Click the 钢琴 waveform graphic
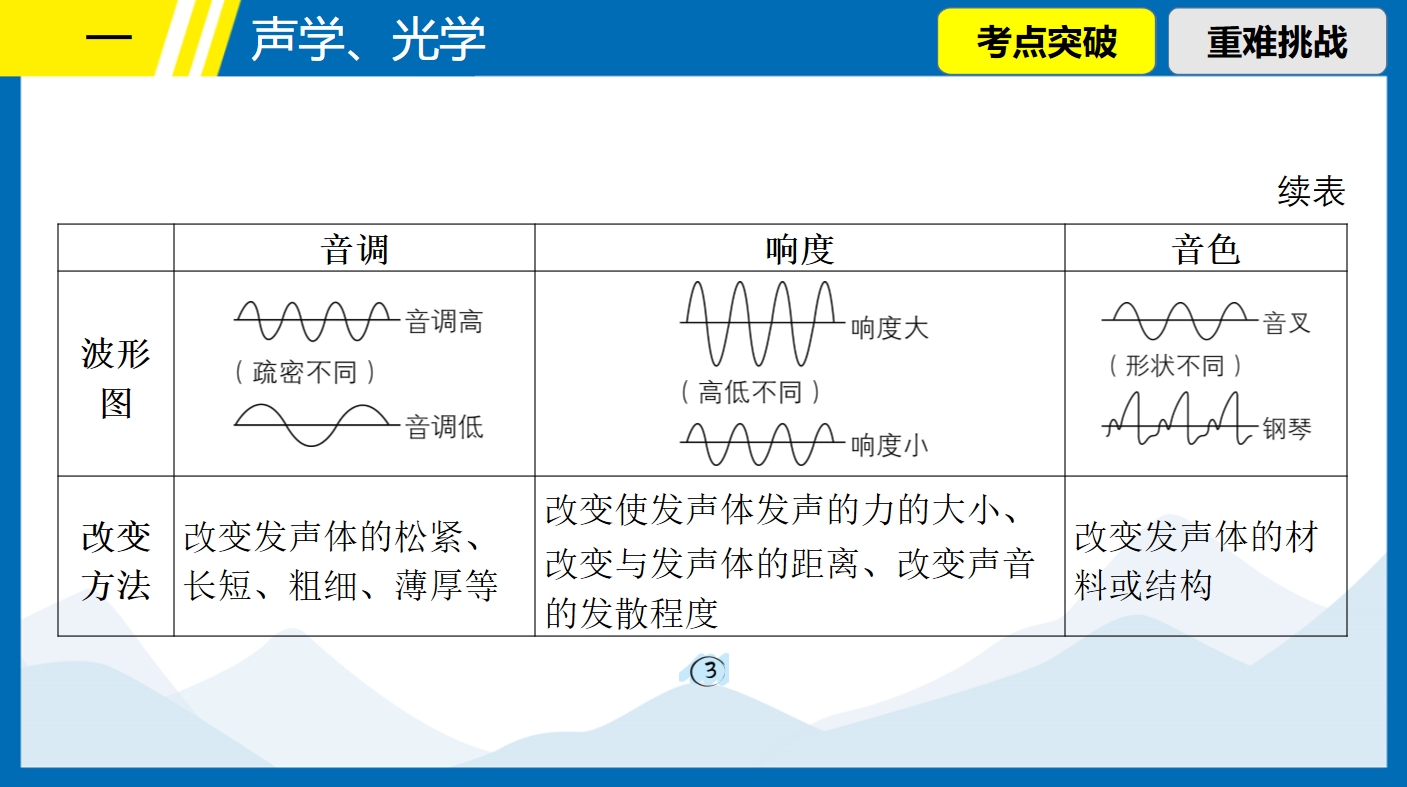 coord(1180,417)
